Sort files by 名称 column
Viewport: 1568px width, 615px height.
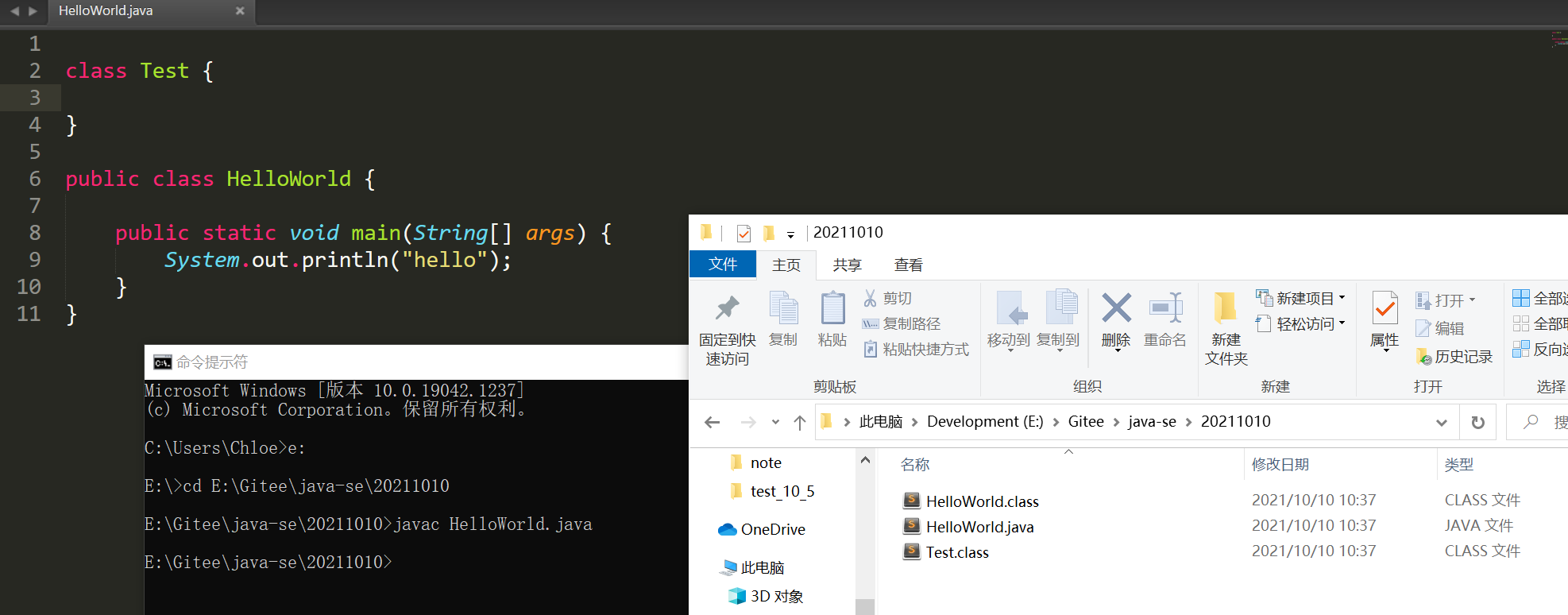tap(915, 465)
